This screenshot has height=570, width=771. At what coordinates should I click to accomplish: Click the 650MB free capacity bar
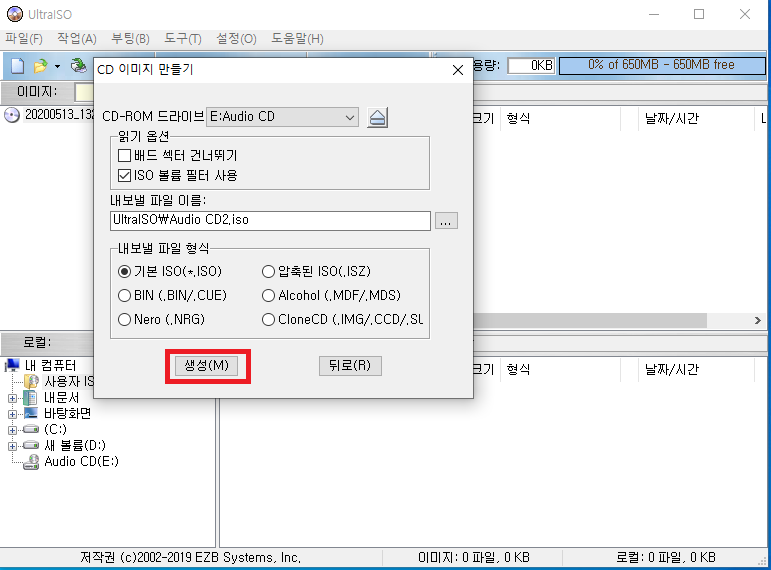coord(662,65)
